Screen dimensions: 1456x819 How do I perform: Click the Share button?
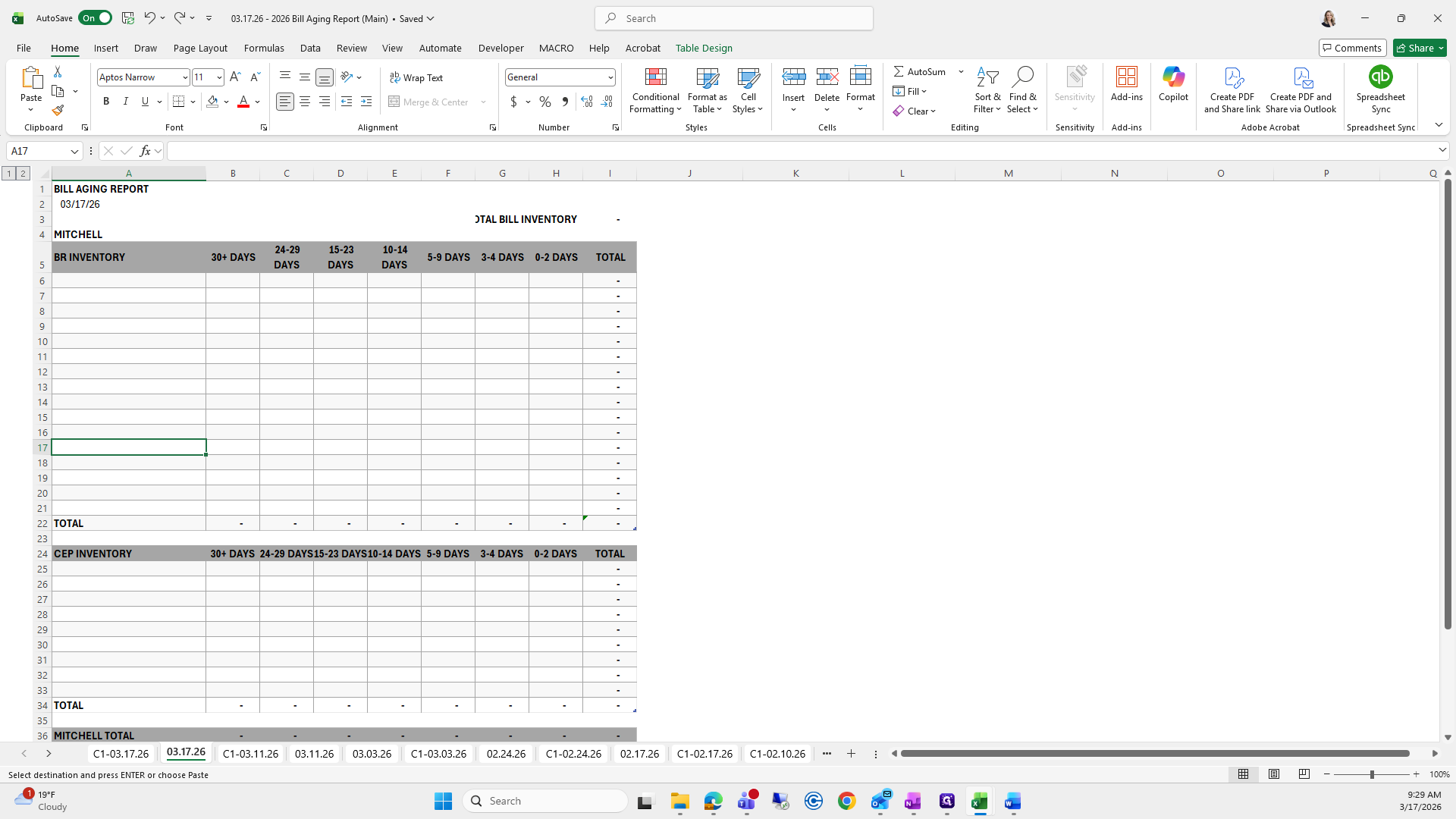1415,48
